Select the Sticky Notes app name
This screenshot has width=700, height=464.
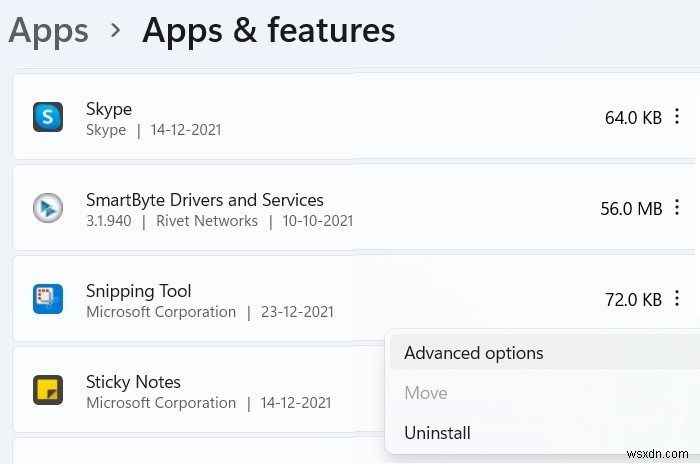pos(133,382)
